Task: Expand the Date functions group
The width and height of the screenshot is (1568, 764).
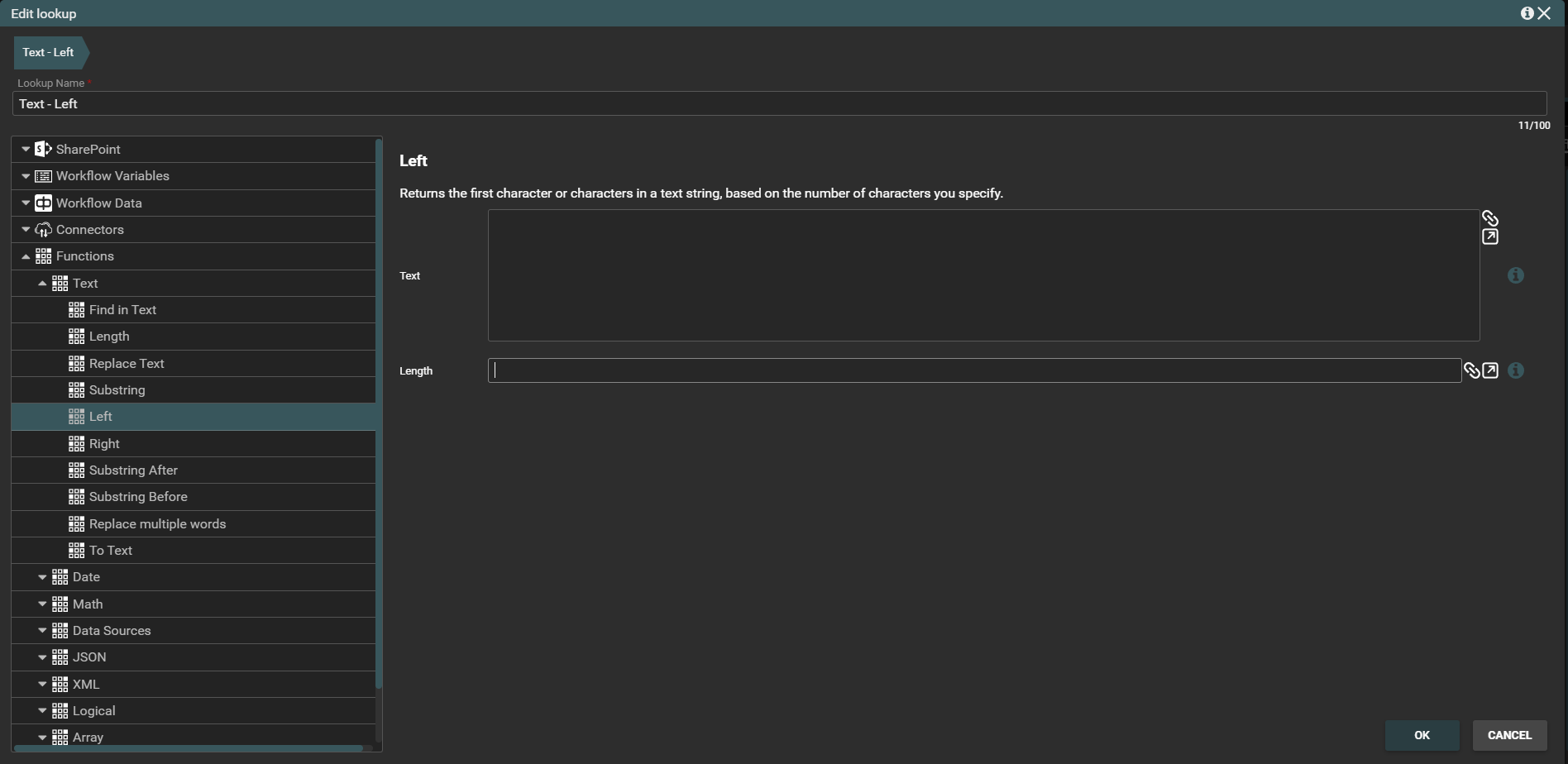Action: 42,577
